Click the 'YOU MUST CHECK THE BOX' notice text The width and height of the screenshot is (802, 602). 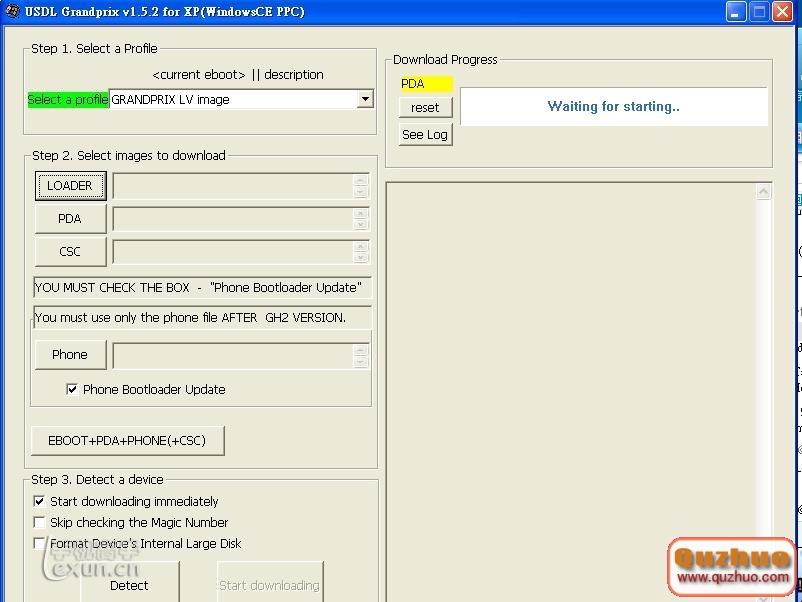point(198,287)
